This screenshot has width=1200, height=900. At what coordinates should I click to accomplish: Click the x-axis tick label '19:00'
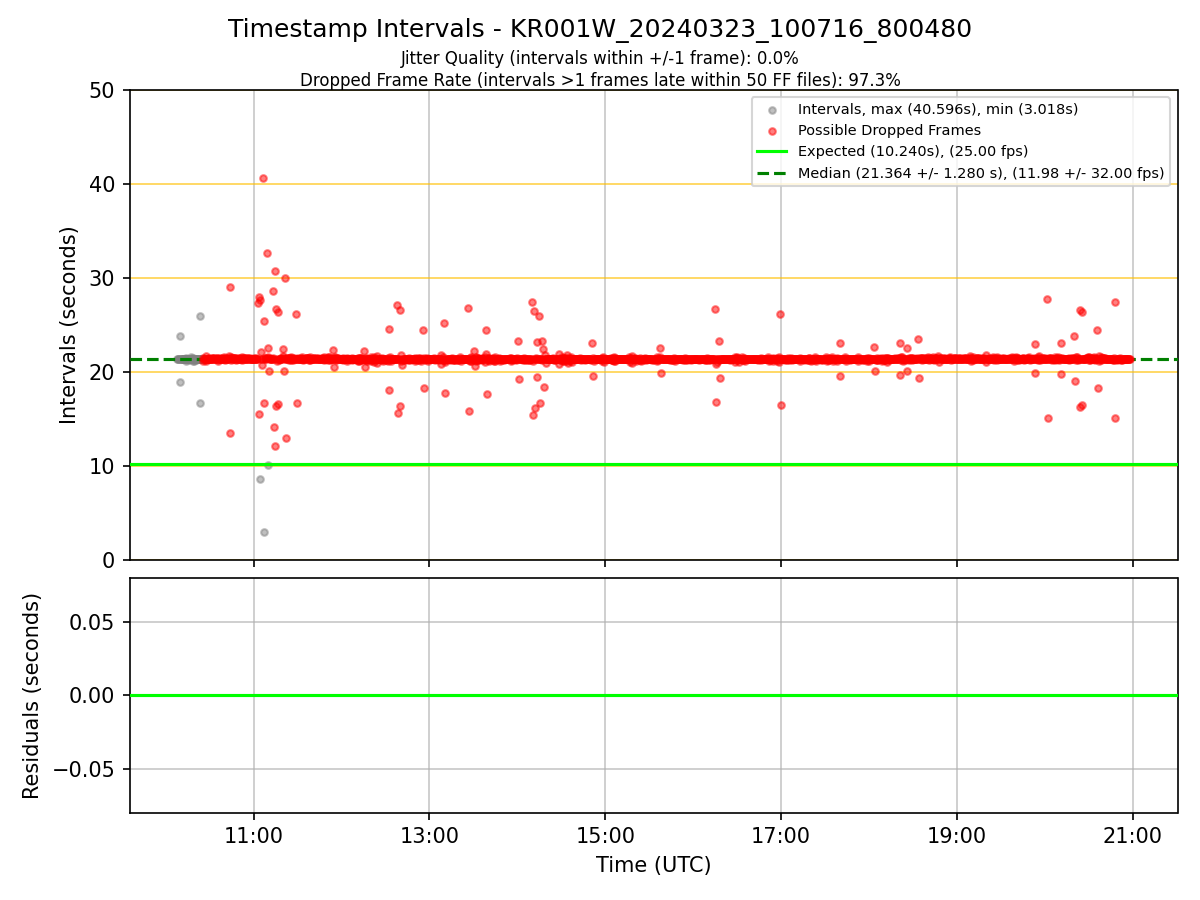[957, 835]
